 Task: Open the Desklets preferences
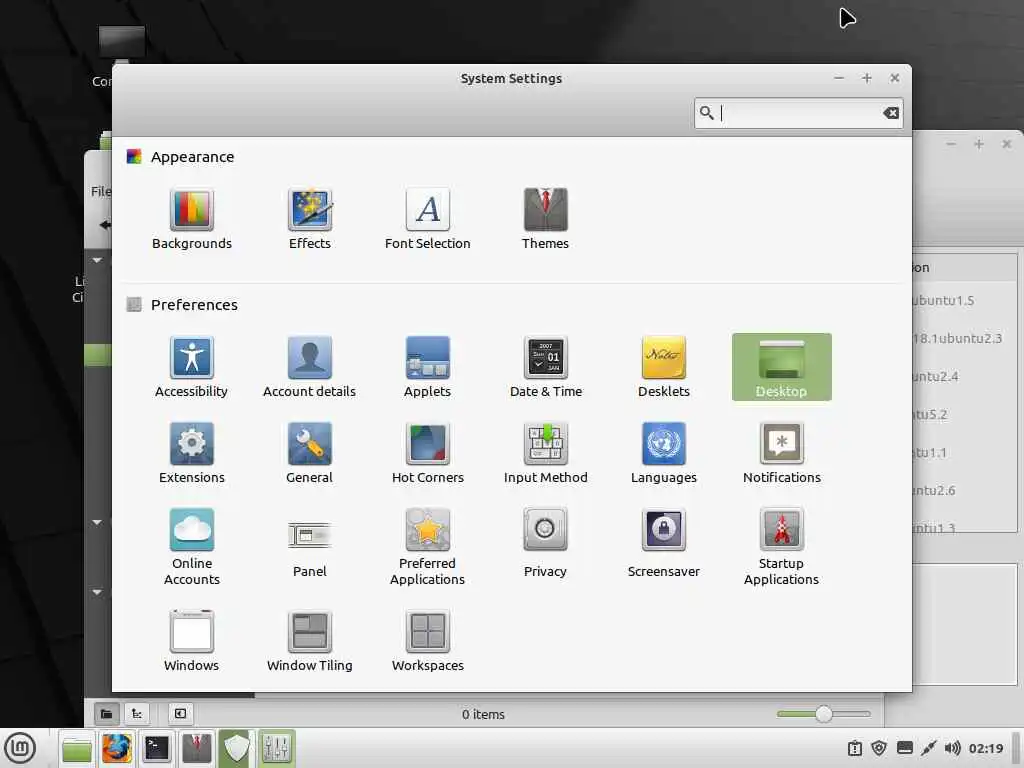[x=664, y=367]
